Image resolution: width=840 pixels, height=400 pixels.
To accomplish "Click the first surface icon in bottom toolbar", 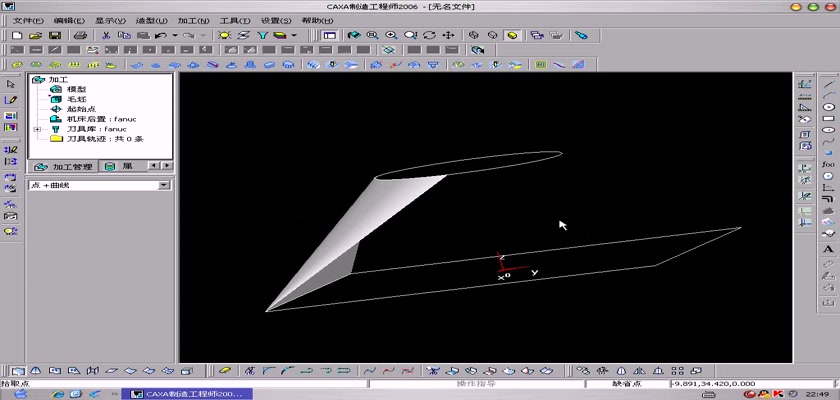I will tap(18, 370).
